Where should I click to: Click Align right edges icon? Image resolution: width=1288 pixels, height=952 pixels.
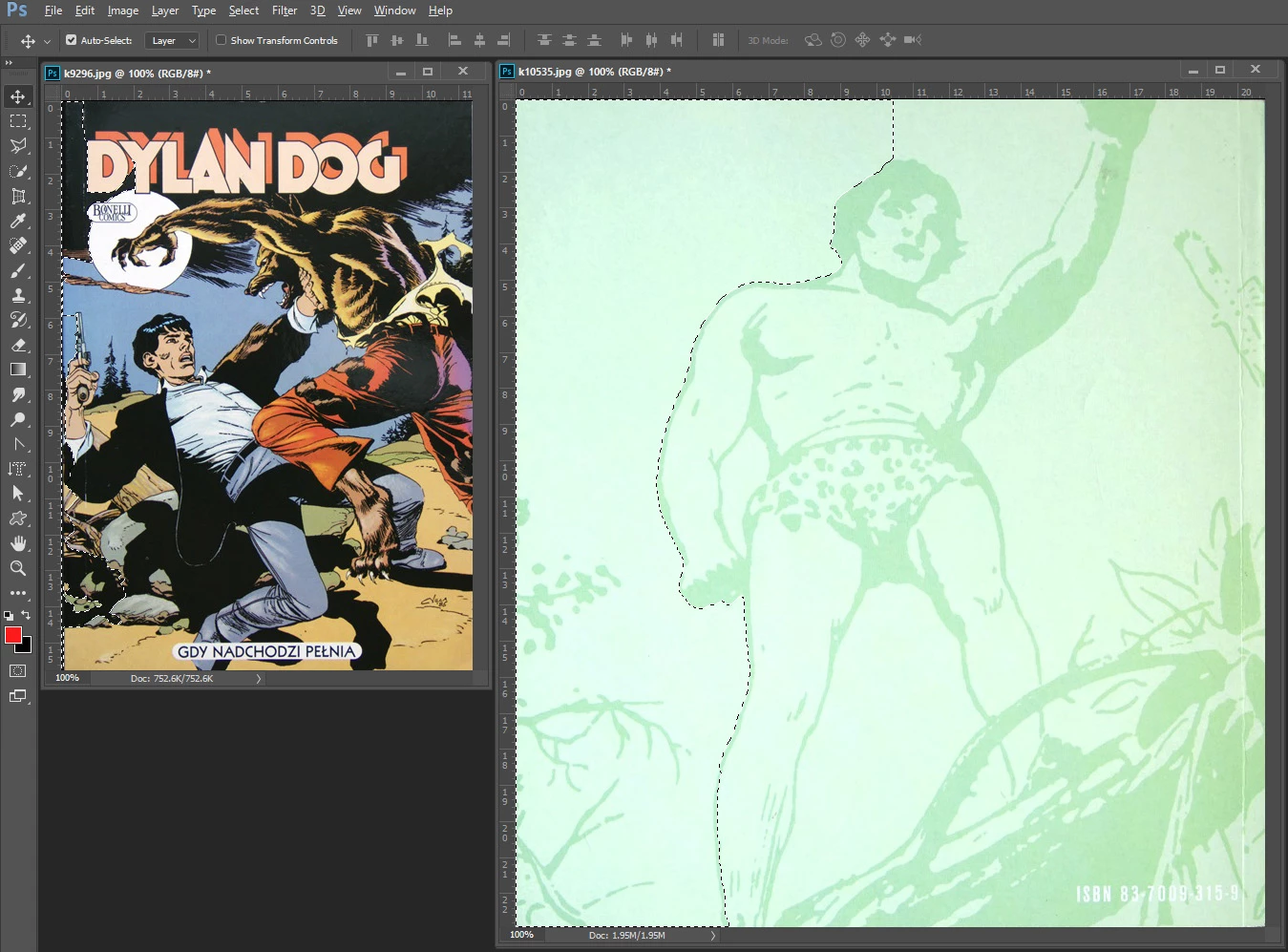(x=504, y=40)
